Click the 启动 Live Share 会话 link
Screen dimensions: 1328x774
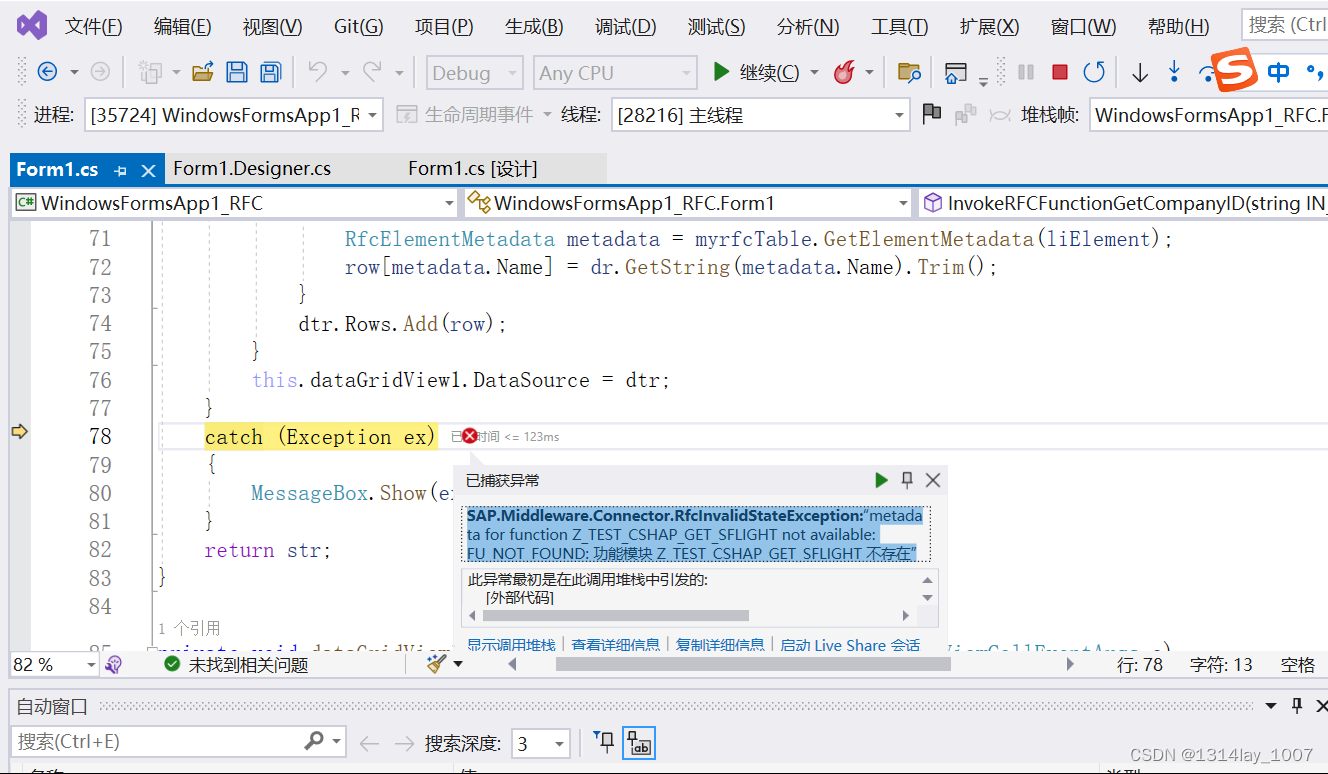tap(850, 645)
